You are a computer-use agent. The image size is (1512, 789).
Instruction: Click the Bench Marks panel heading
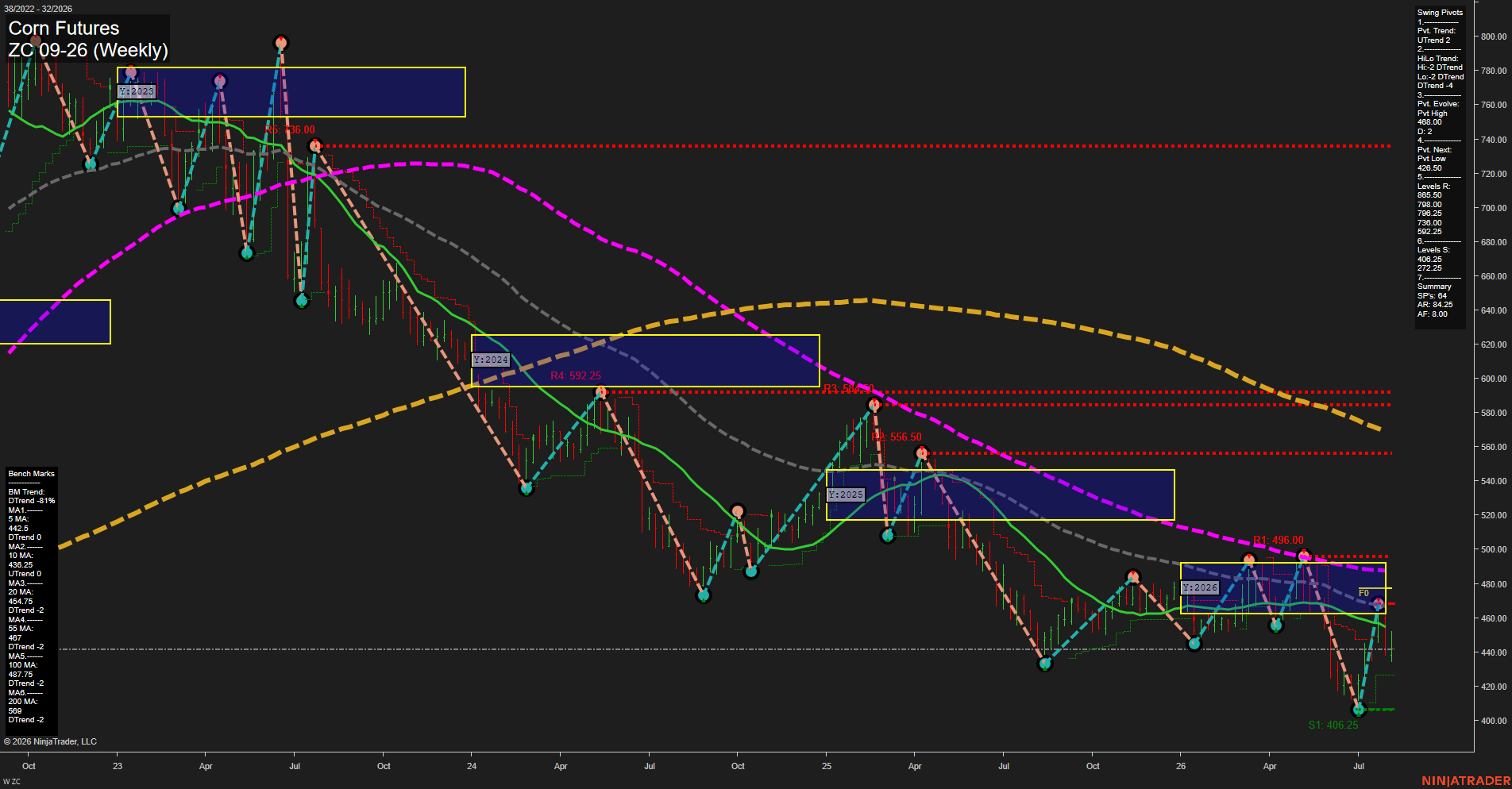31,474
